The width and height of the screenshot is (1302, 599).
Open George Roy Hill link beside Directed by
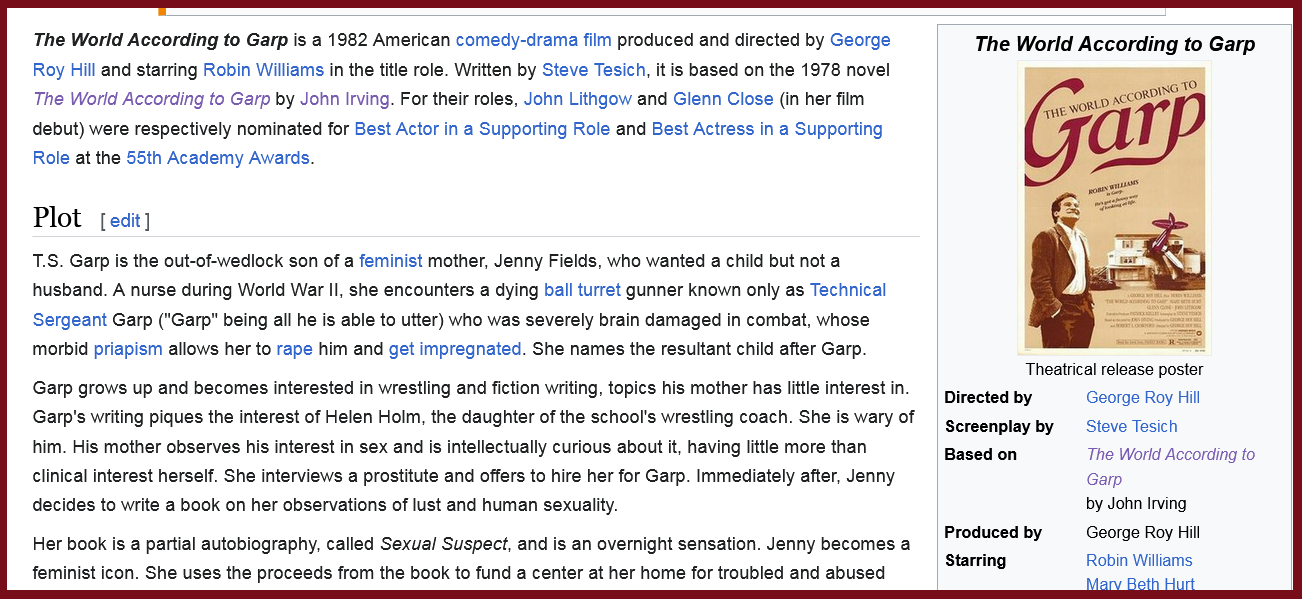pos(1143,398)
